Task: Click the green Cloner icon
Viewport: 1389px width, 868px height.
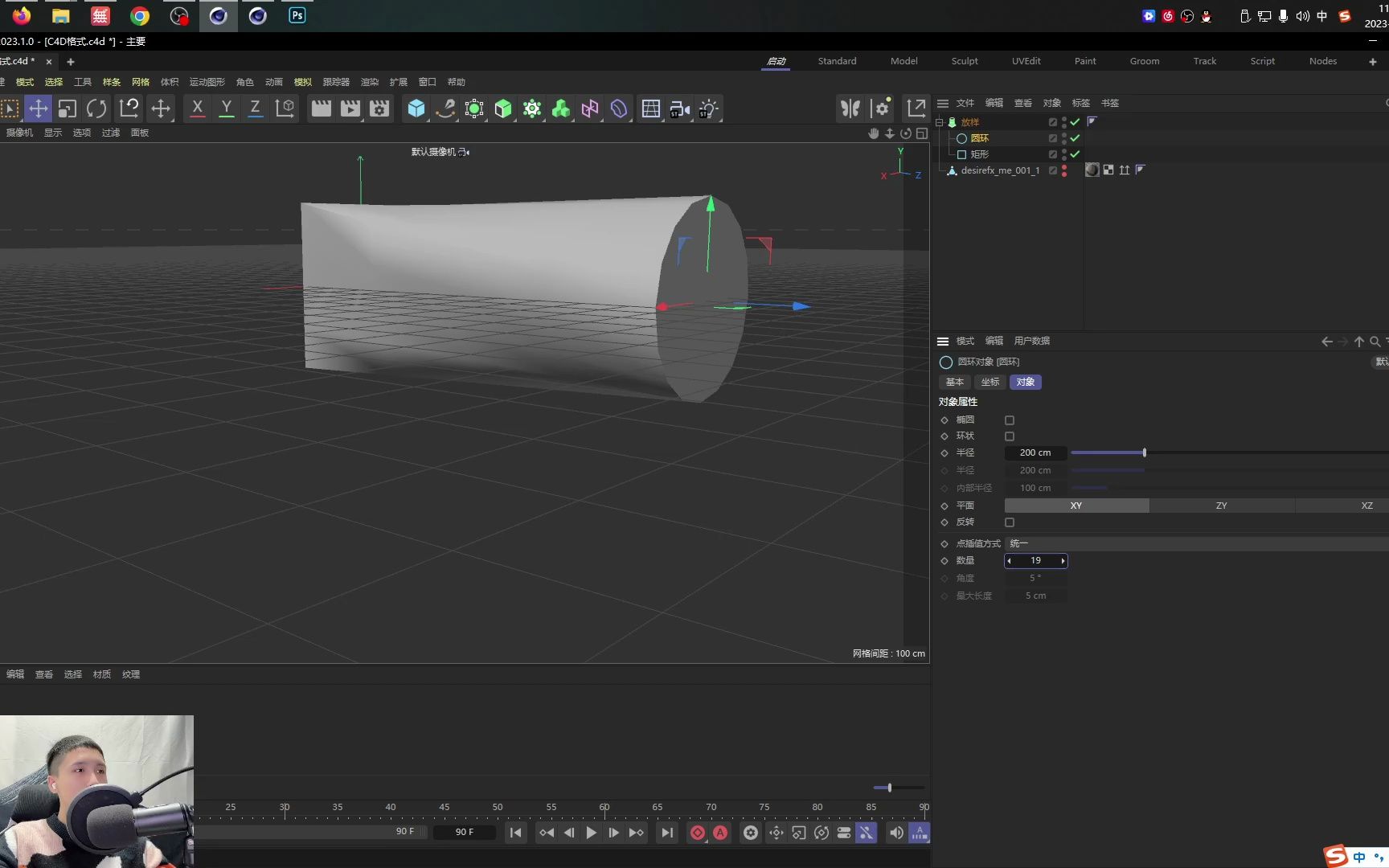Action: pyautogui.click(x=560, y=108)
